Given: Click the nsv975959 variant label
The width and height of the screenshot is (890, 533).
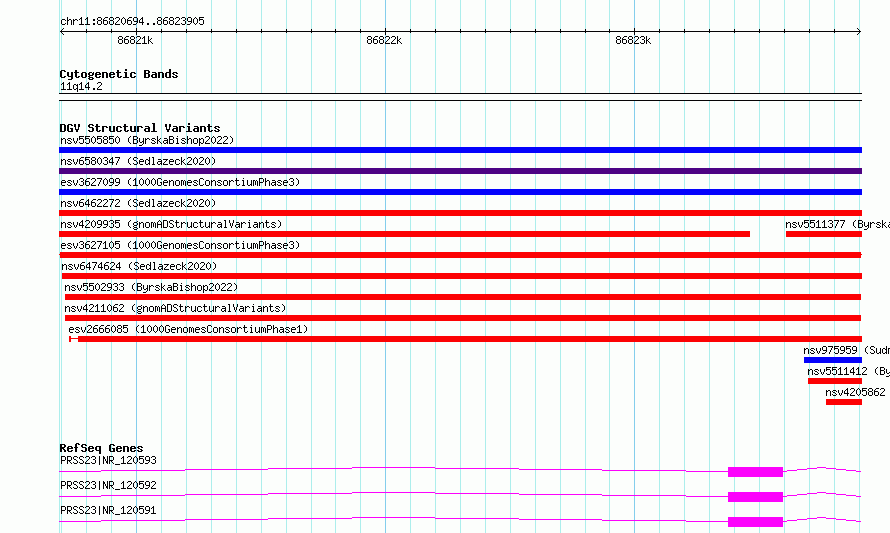Looking at the screenshot, I should (x=846, y=350).
